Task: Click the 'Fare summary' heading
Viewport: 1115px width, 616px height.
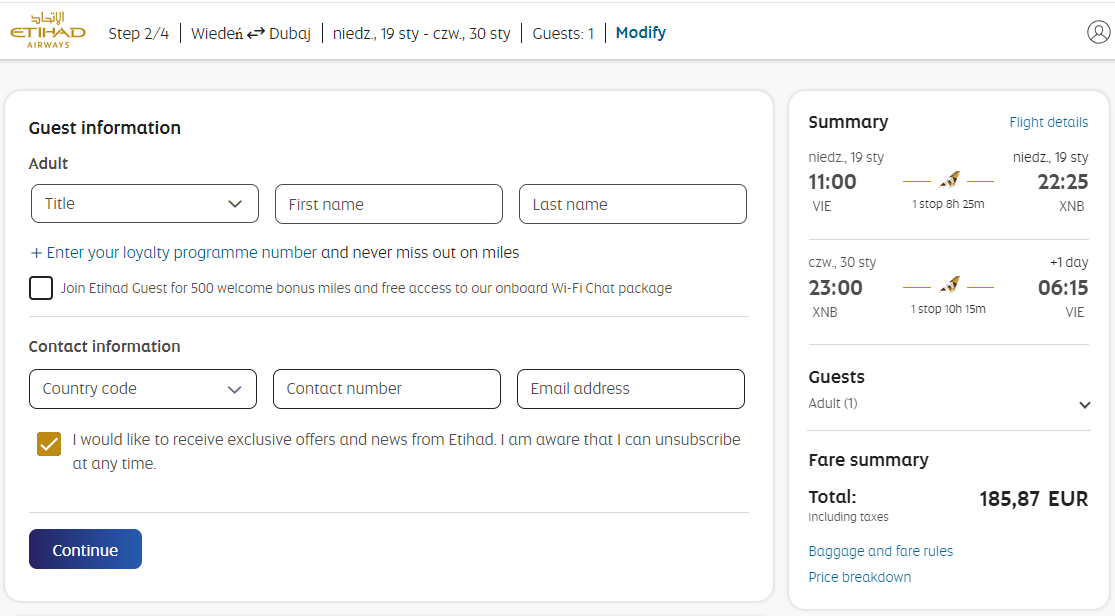Action: pyautogui.click(x=868, y=460)
